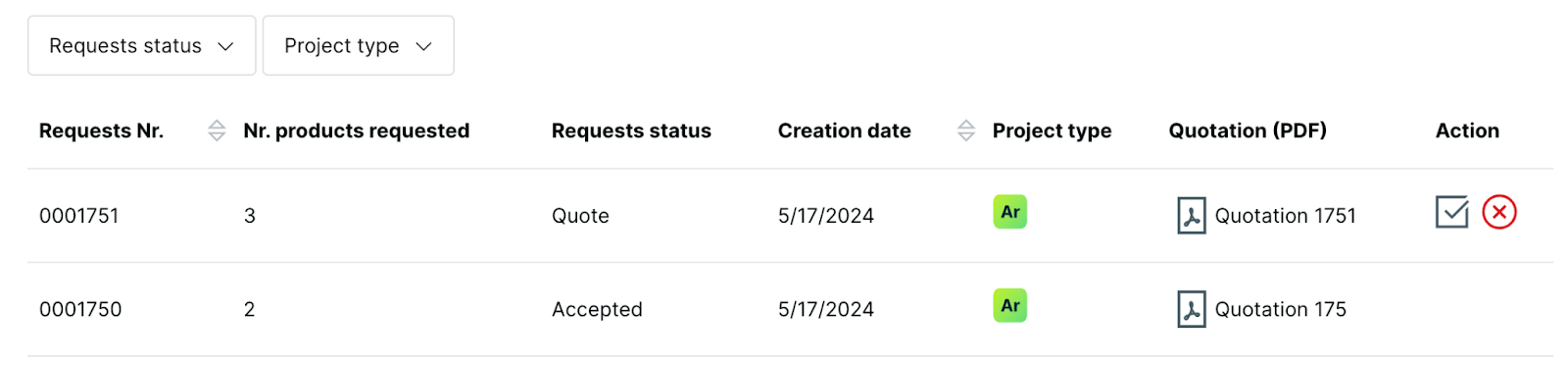Select request number 0001750
Image resolution: width=1568 pixels, height=366 pixels.
pos(80,309)
